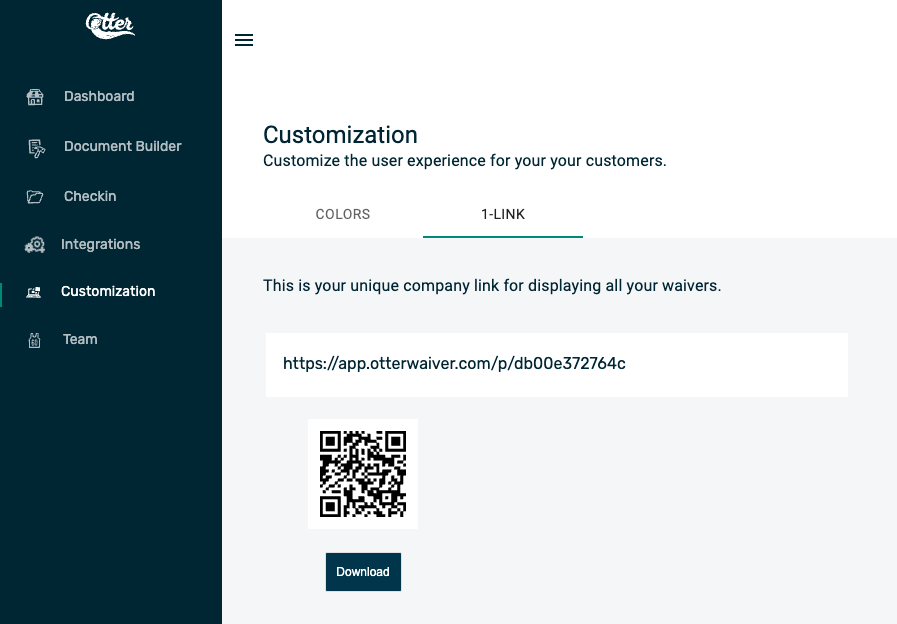The width and height of the screenshot is (897, 624).
Task: Click the Otter logo
Action: (110, 26)
